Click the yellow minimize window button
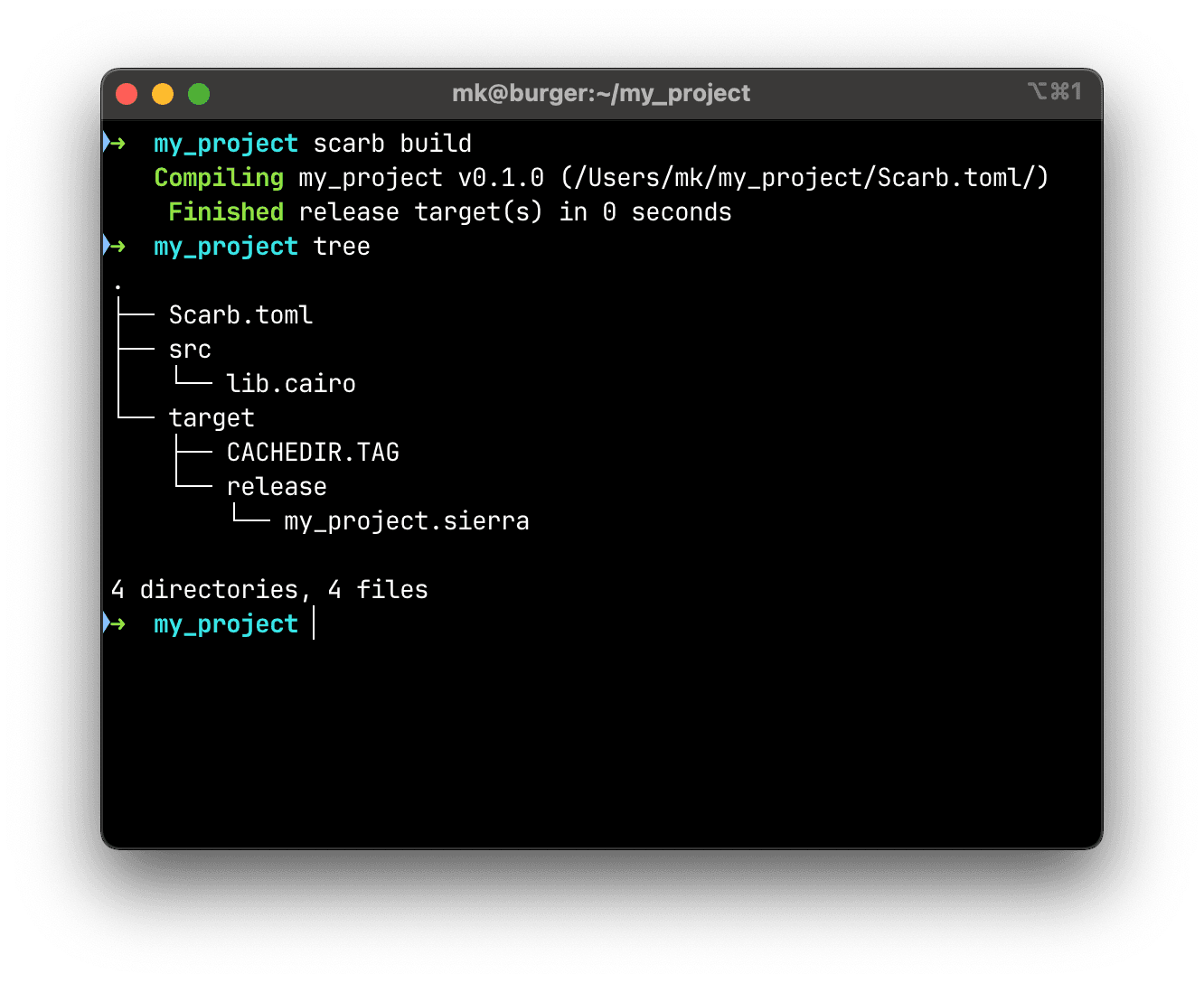The image size is (1204, 983). click(163, 94)
